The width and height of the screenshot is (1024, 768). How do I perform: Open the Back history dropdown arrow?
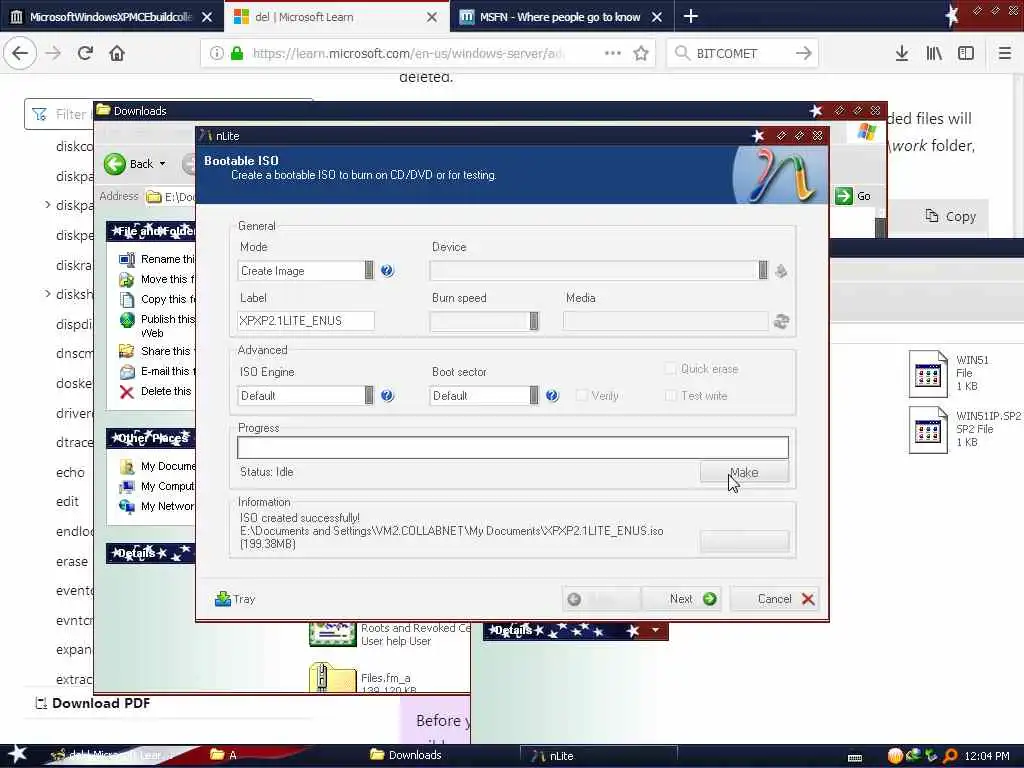coord(163,163)
